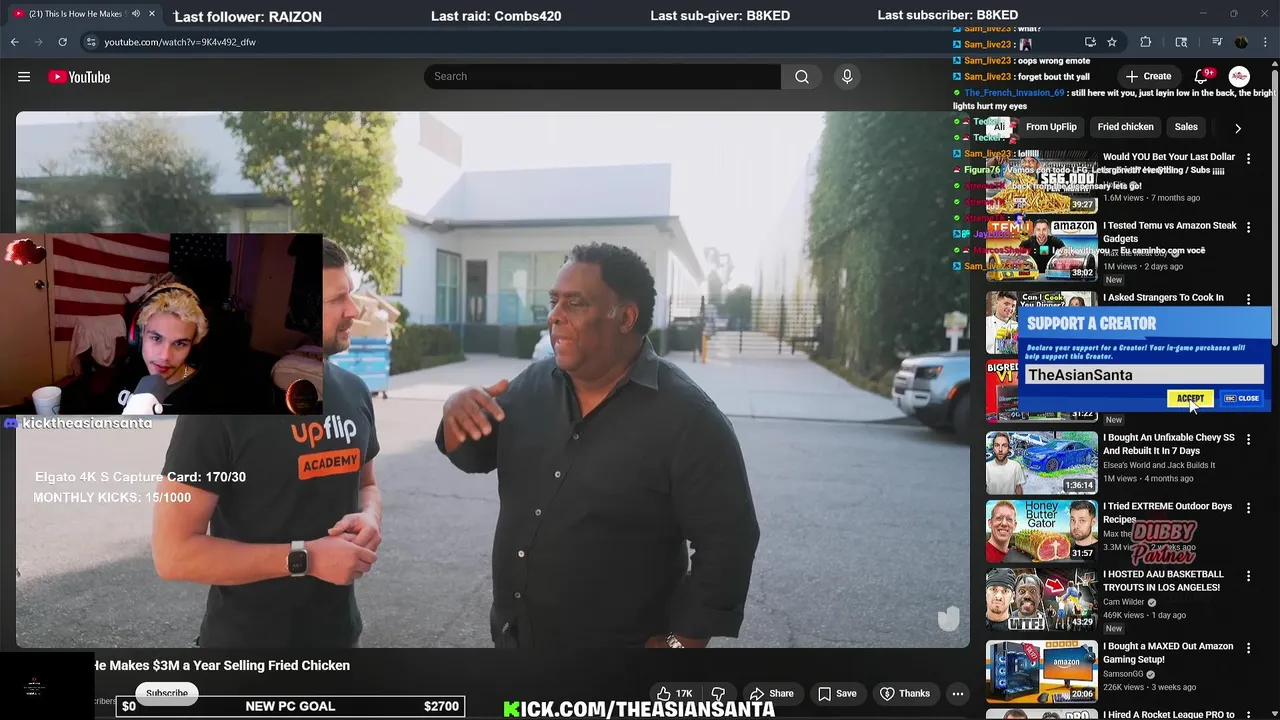Open AAU Basketball tryouts video thumbnail
1280x720 pixels.
pyautogui.click(x=1041, y=600)
